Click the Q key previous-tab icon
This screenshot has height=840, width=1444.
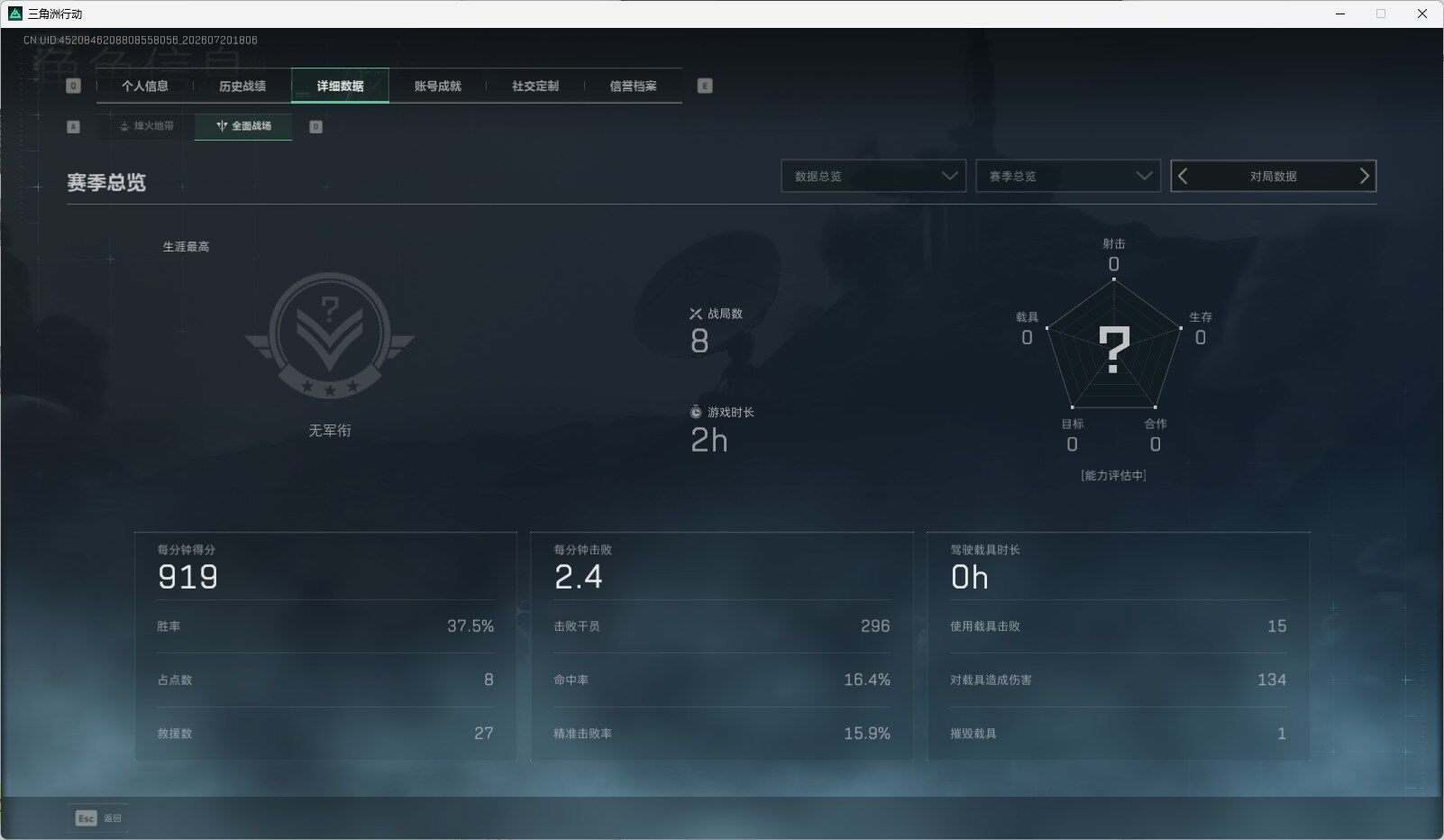tap(74, 86)
